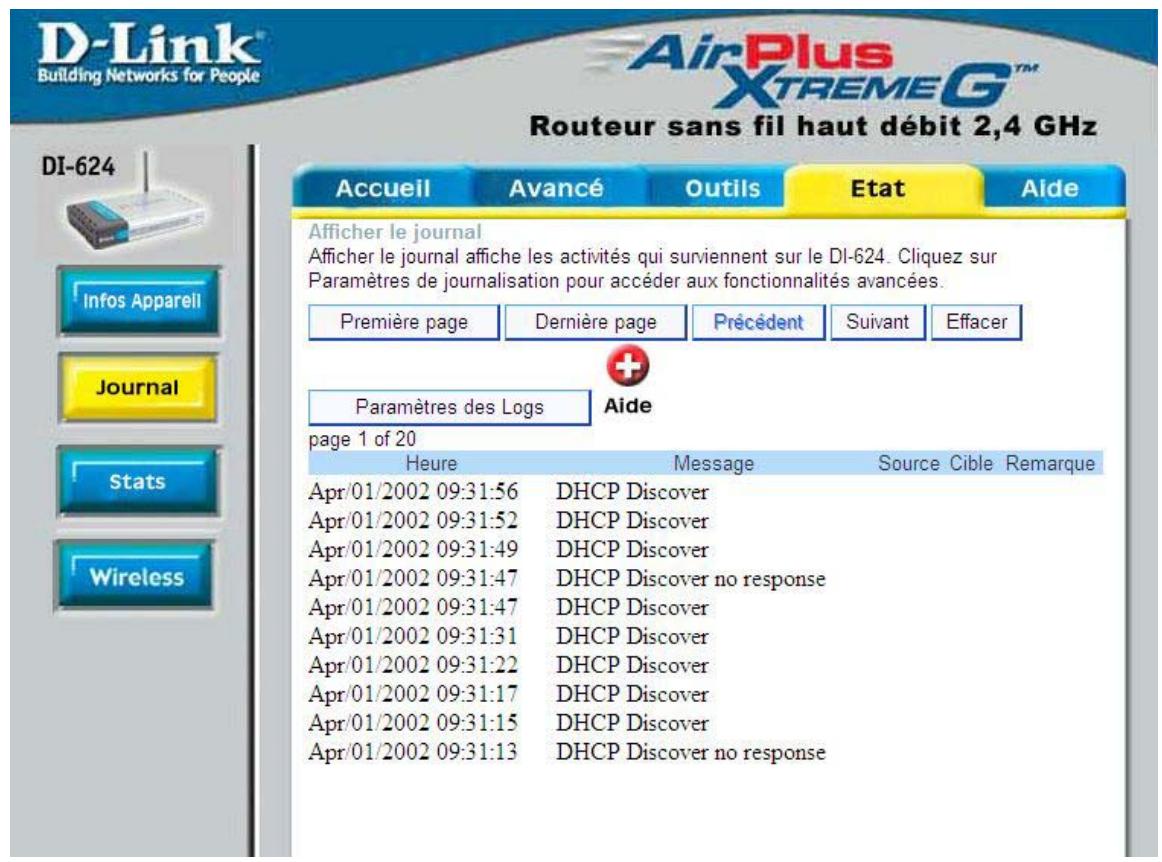
Task: Select log entry timestamp 09:31:52
Action: [x=413, y=521]
